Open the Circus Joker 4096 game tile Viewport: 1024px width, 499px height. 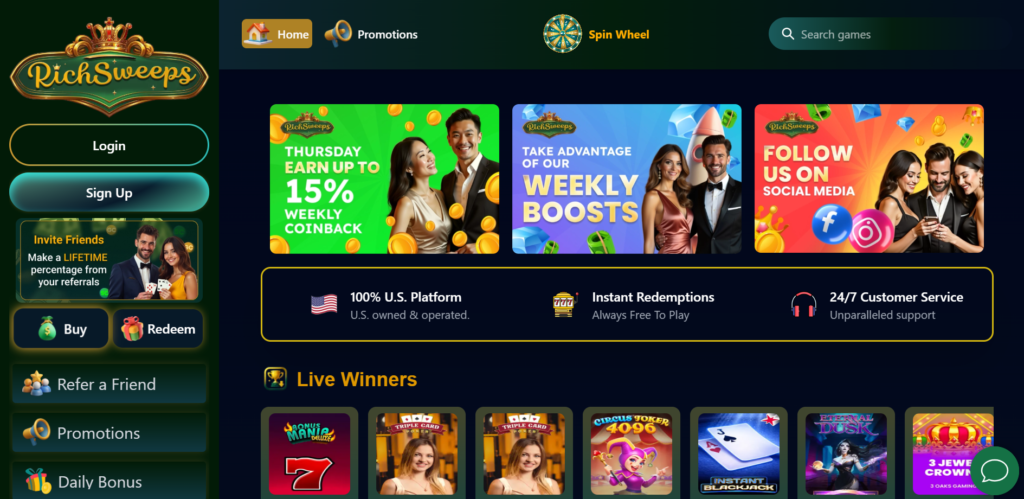point(631,454)
